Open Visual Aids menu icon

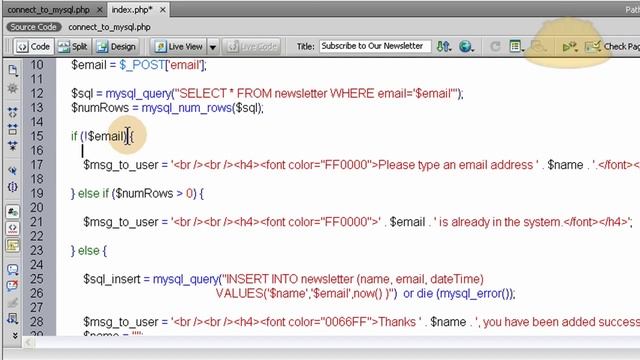539,47
